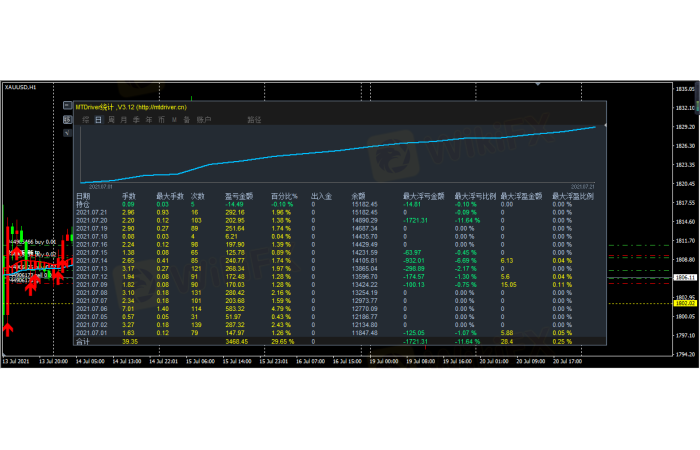Click the 百分比% column header

284,196
